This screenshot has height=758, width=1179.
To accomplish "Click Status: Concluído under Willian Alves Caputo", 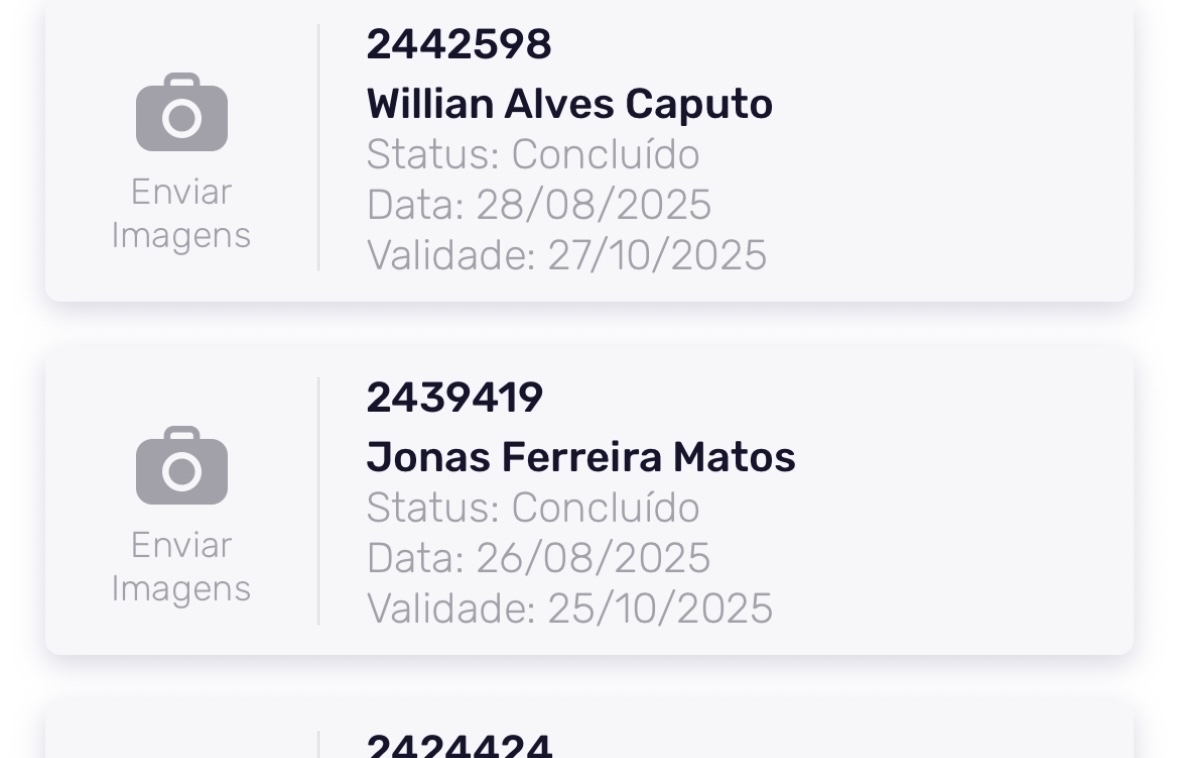I will (532, 155).
